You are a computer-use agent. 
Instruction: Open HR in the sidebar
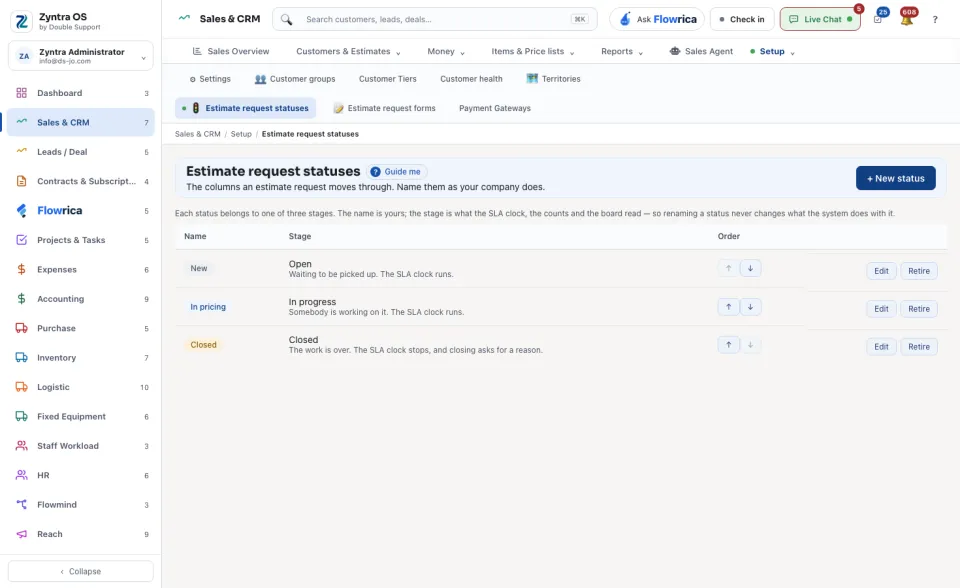pos(81,475)
